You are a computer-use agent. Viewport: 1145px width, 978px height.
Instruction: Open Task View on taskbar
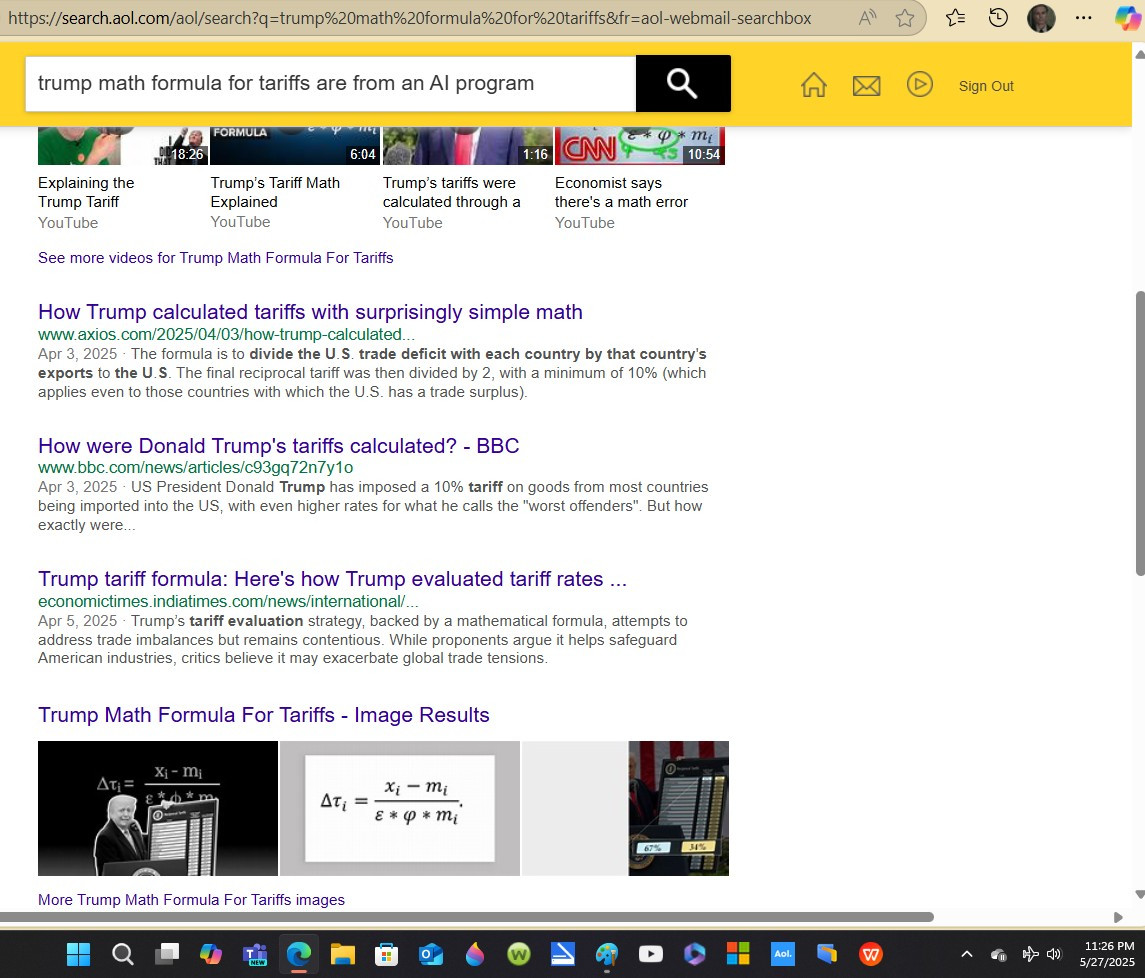tap(167, 954)
